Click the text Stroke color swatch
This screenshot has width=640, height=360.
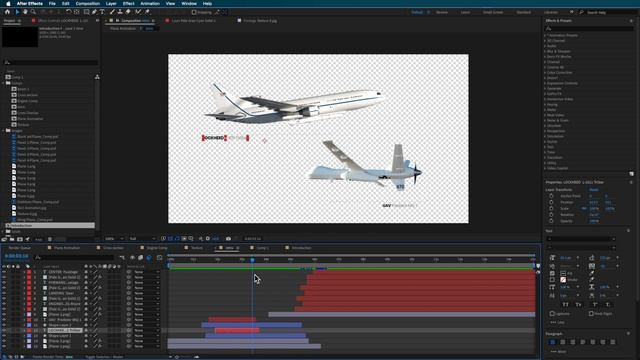pyautogui.click(x=563, y=280)
